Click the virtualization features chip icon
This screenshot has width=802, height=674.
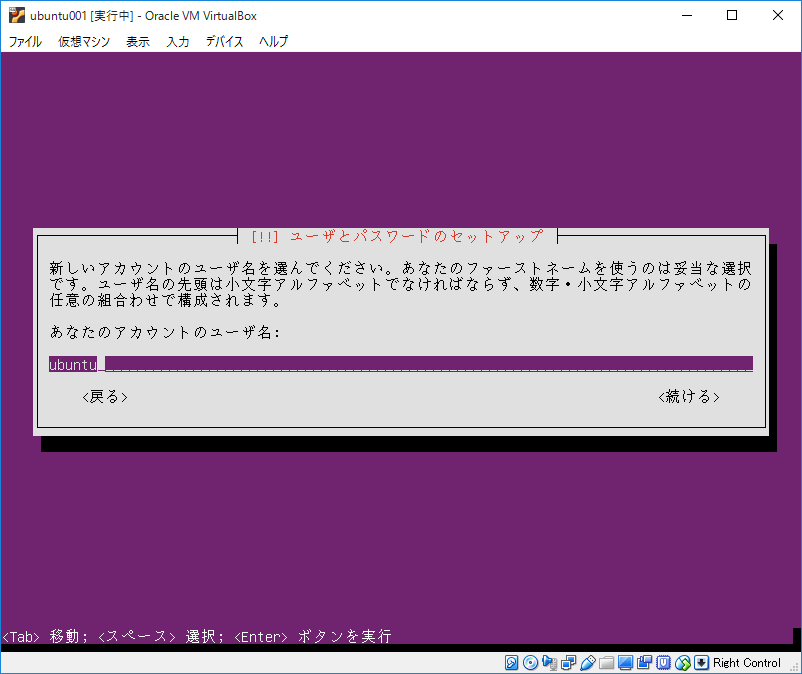tap(663, 662)
